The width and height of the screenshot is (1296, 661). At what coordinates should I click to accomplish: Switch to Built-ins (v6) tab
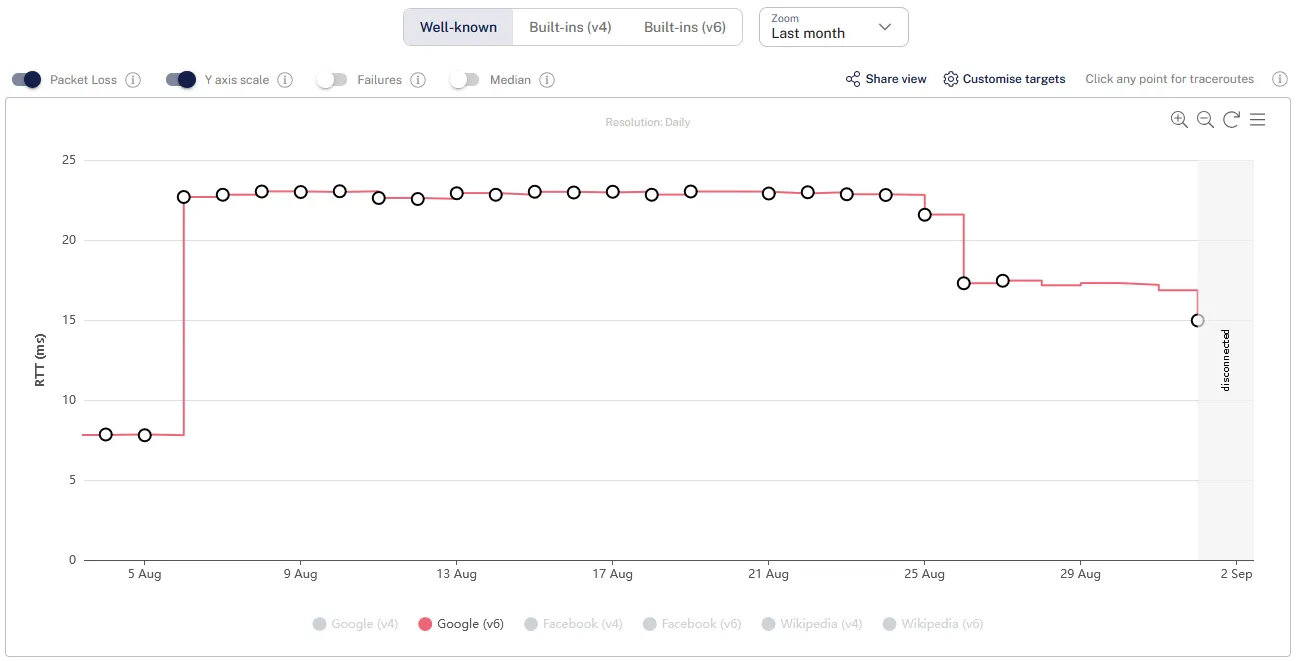click(x=685, y=27)
